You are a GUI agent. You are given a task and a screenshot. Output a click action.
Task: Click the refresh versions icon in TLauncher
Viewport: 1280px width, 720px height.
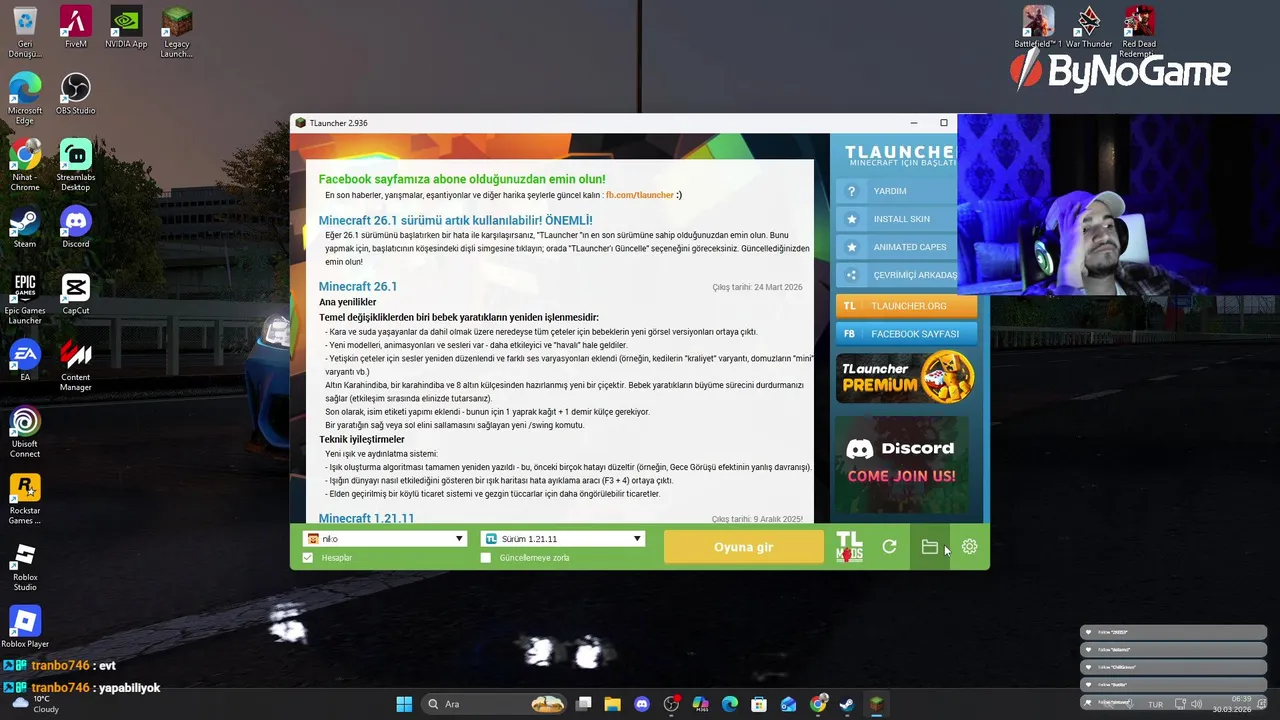[889, 547]
